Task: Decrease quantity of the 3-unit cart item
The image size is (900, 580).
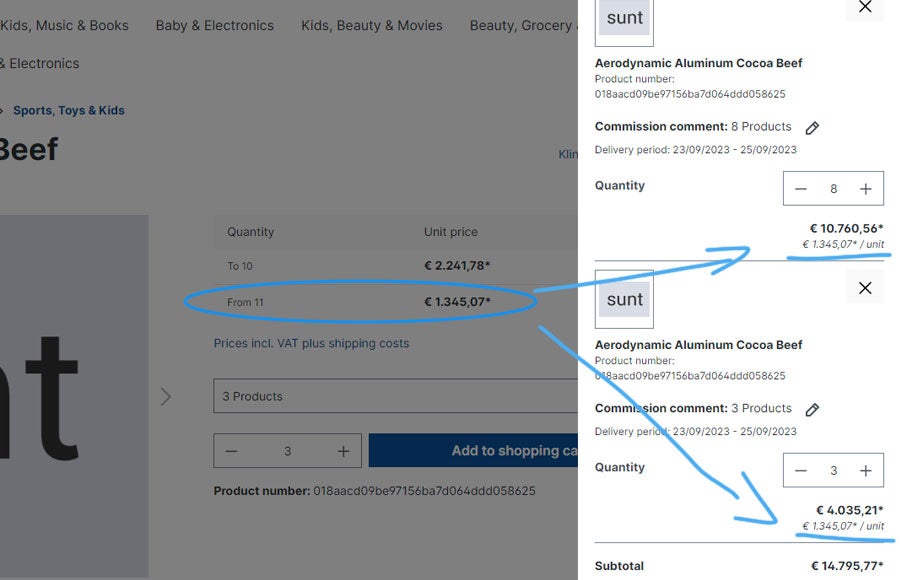Action: [801, 471]
